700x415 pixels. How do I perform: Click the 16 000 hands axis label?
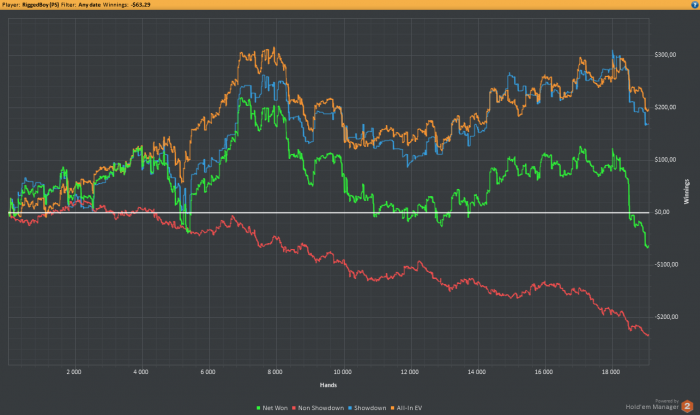tap(543, 372)
